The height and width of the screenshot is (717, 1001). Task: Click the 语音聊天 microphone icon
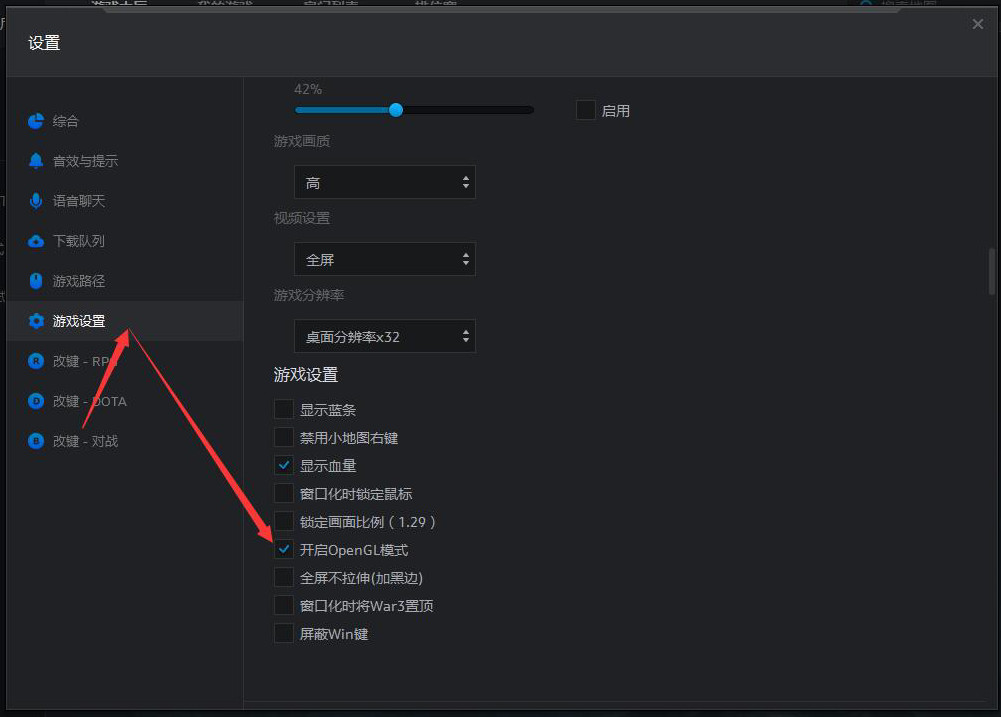click(36, 201)
